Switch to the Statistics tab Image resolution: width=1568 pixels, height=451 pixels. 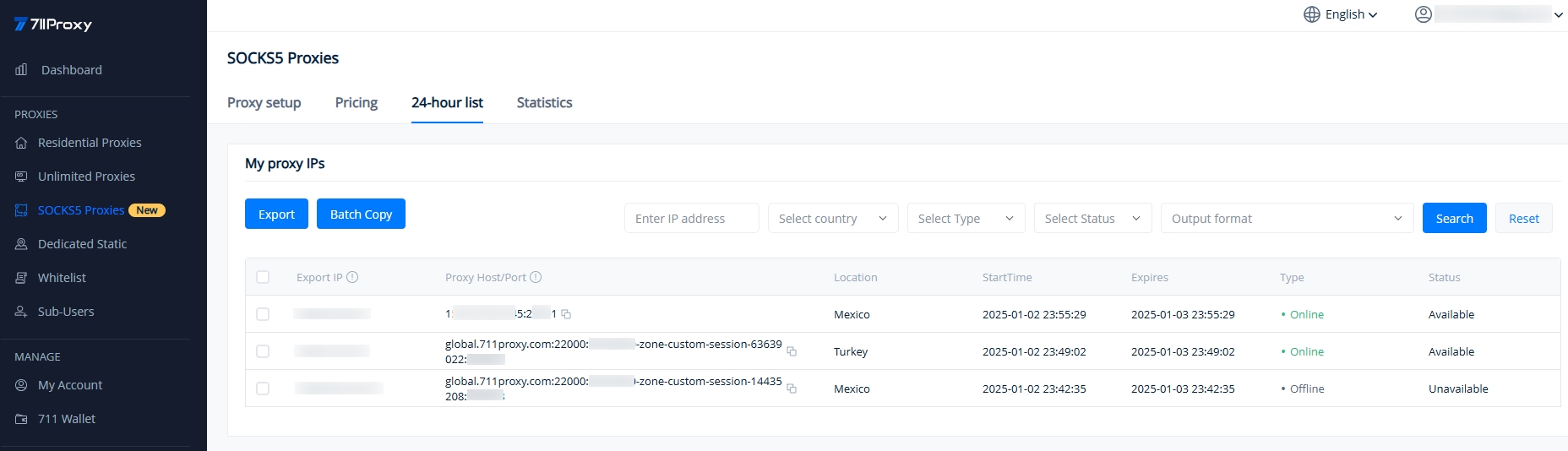pyautogui.click(x=544, y=103)
